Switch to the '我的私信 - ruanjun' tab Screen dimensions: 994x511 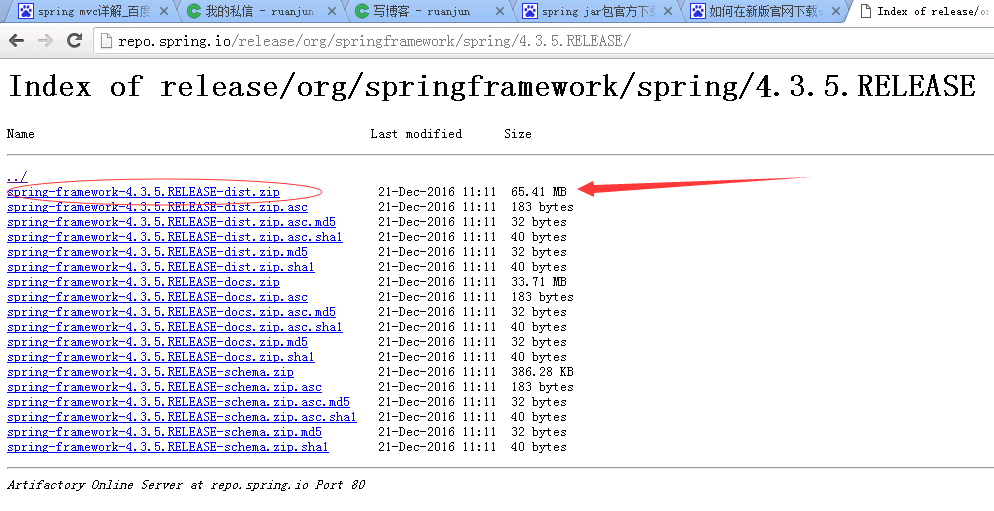[260, 11]
